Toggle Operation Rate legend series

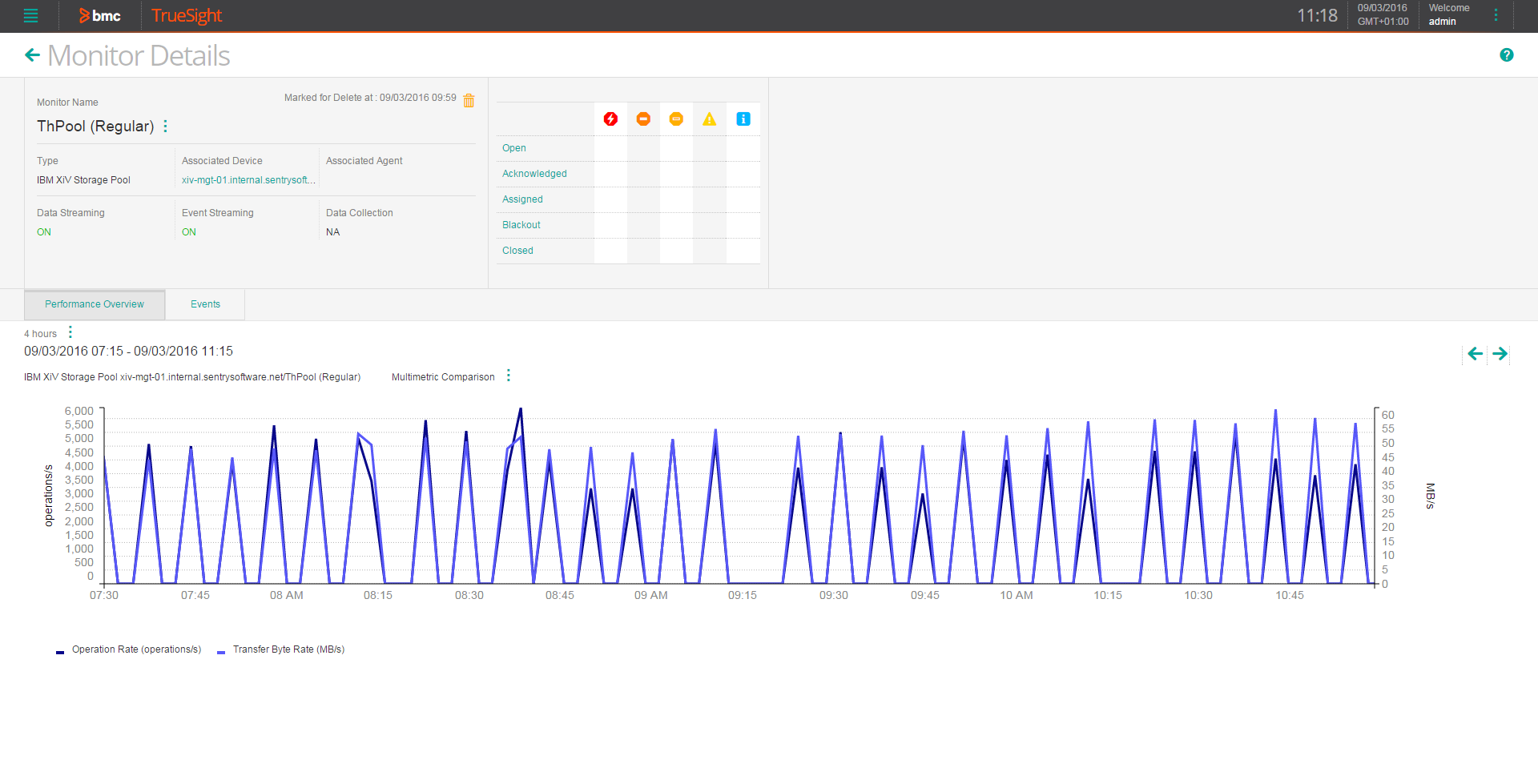(129, 649)
